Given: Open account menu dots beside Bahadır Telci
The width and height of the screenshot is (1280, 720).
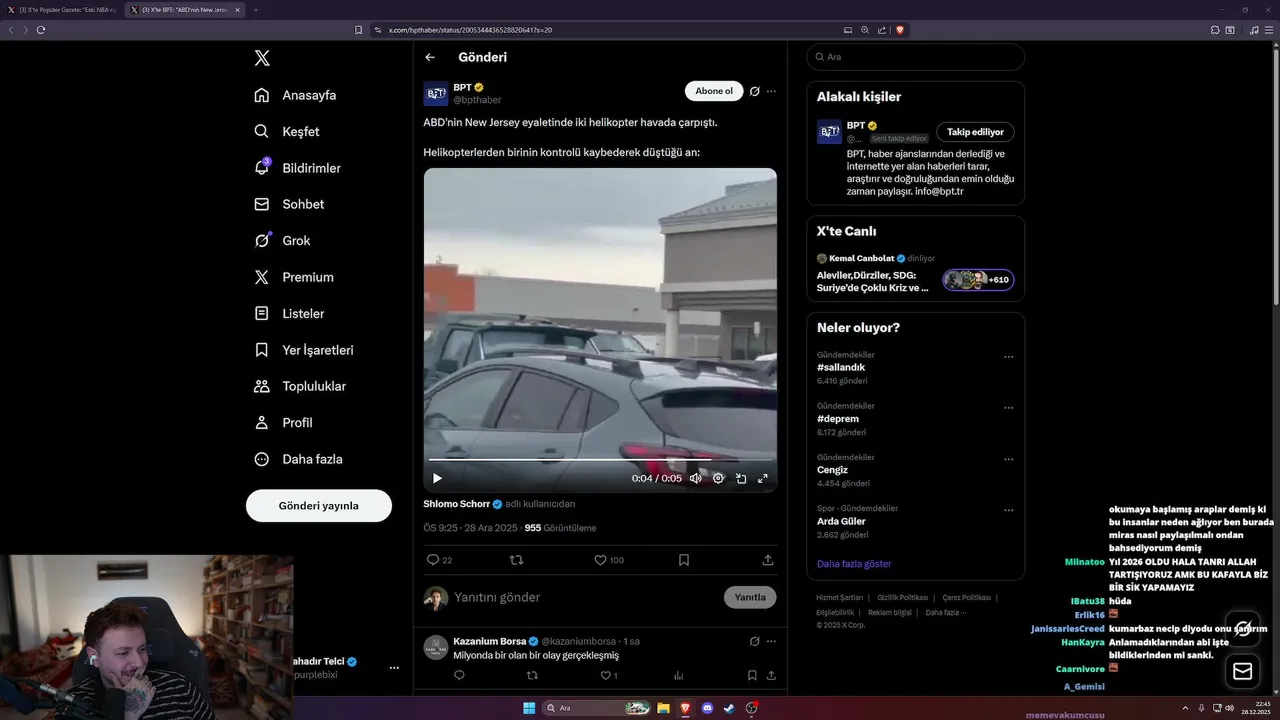Looking at the screenshot, I should coord(394,668).
